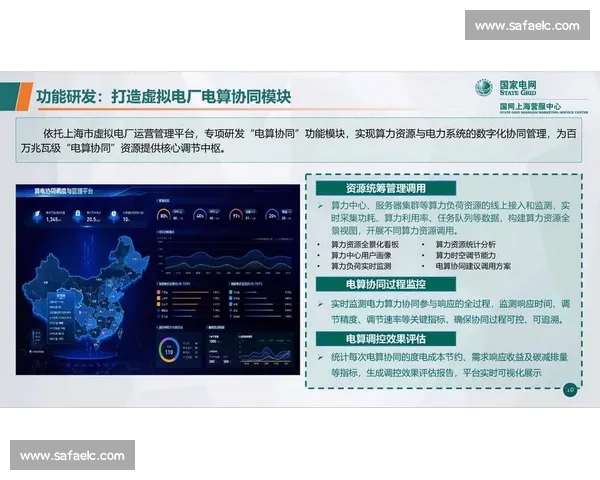Click the page number 10 circle
Image resolution: width=600 pixels, height=480 pixels.
(x=570, y=390)
